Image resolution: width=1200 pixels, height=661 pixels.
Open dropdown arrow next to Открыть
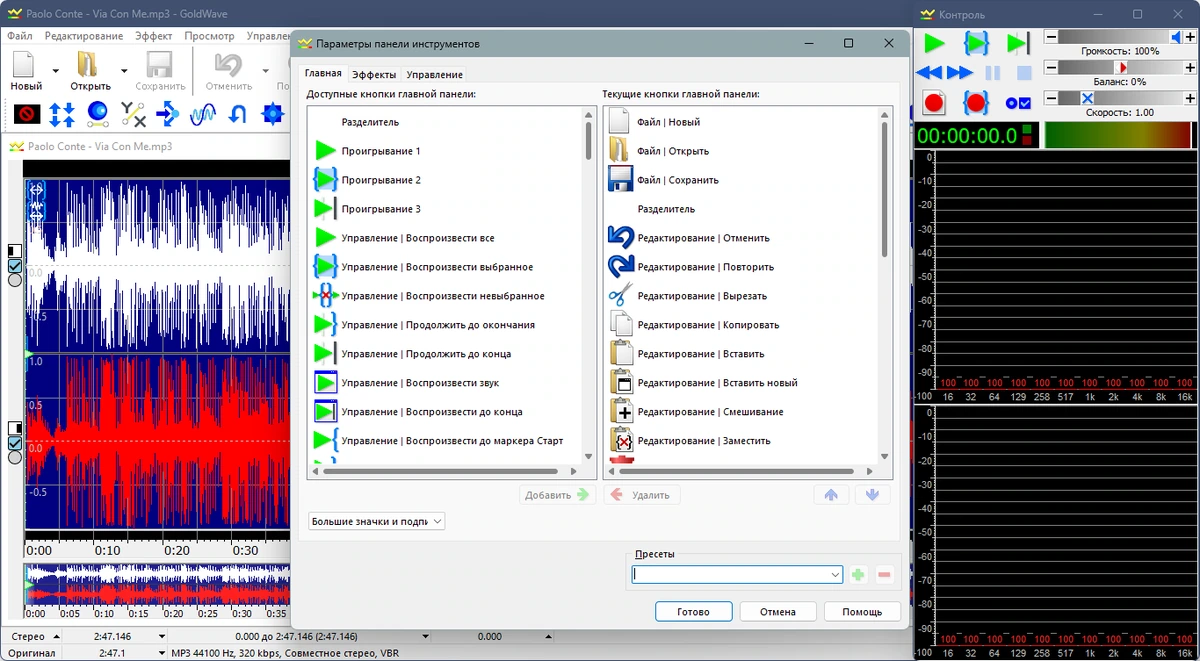pos(124,71)
